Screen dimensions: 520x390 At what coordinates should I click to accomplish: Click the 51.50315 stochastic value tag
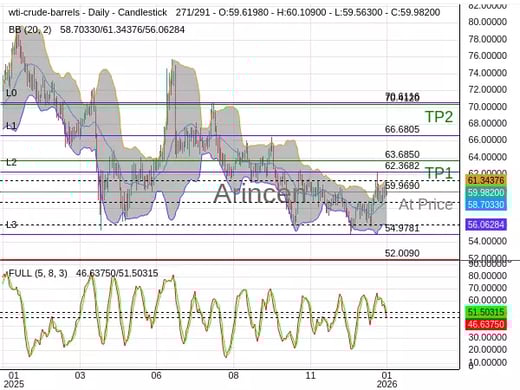486,312
